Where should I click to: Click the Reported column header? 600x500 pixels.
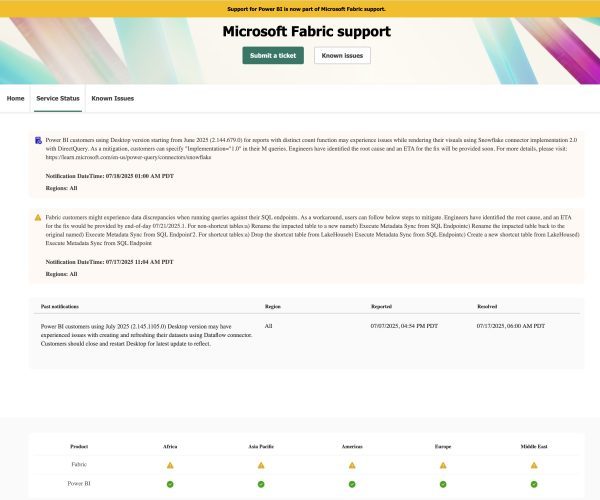pos(381,306)
